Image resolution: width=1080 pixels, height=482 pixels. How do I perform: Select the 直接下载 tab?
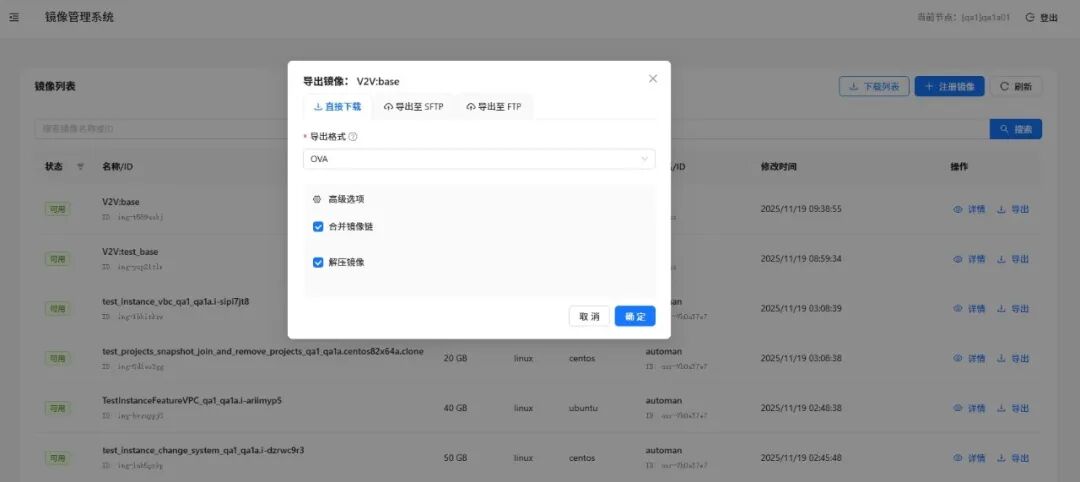click(337, 106)
